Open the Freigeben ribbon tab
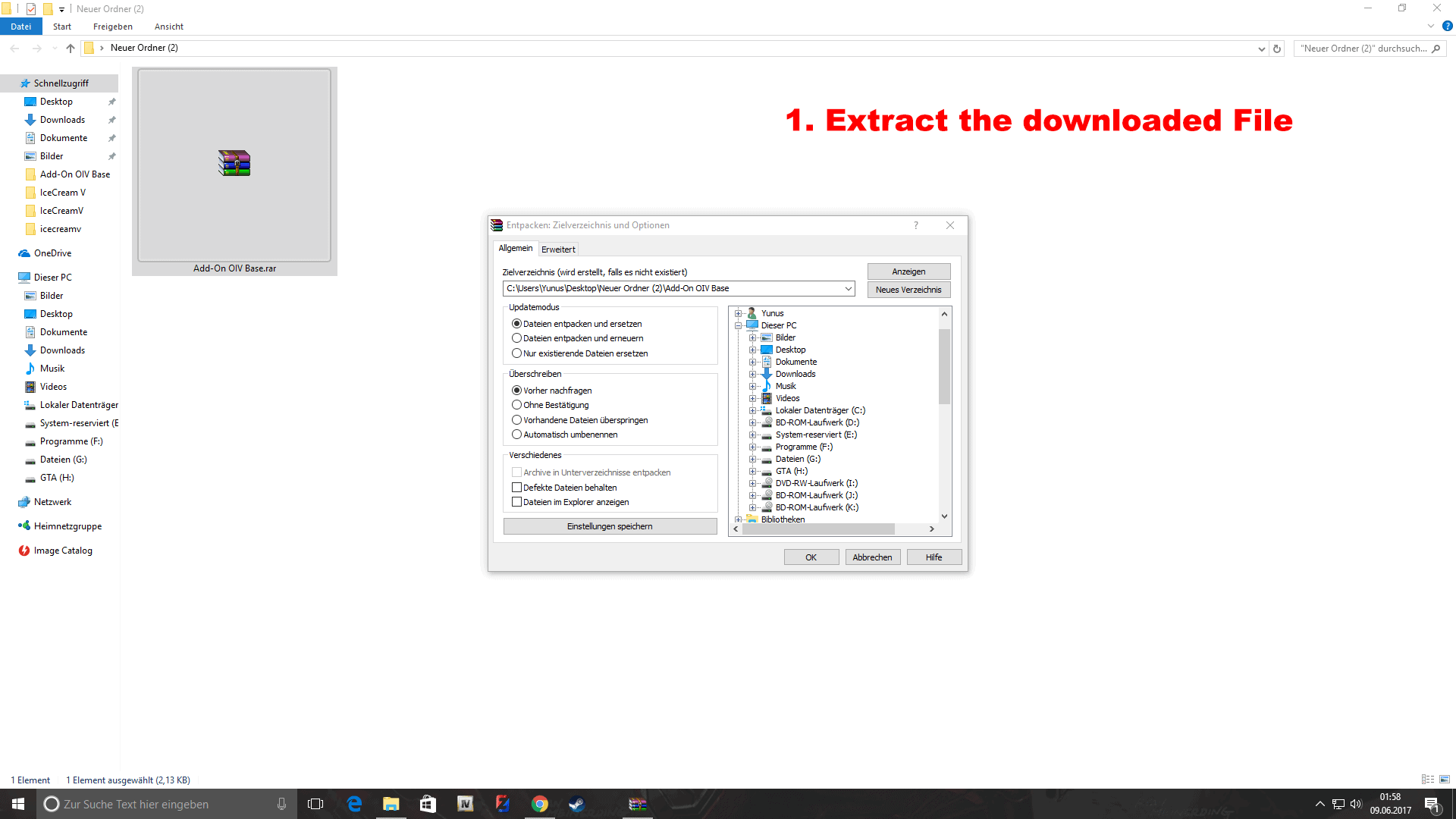Screen dimensions: 1456x819 pyautogui.click(x=113, y=27)
